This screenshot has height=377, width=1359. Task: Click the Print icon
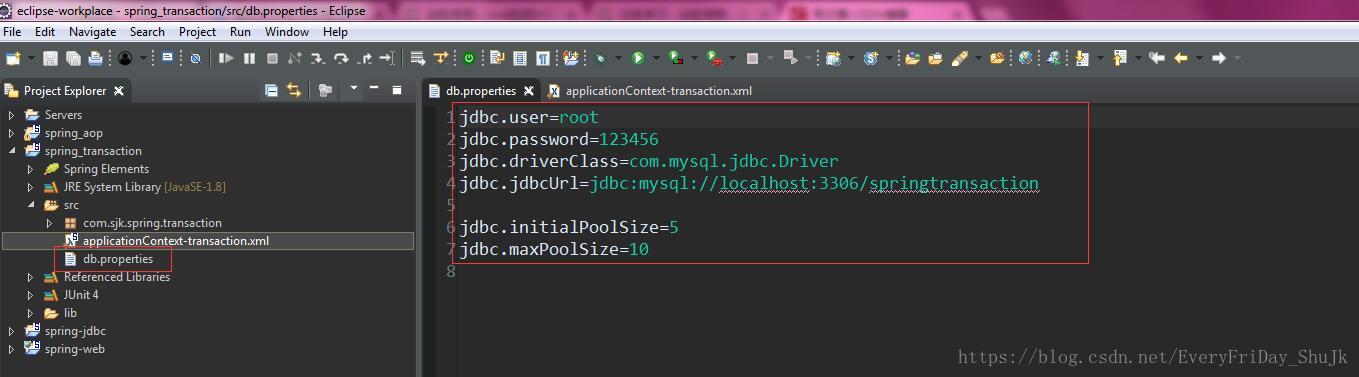95,58
